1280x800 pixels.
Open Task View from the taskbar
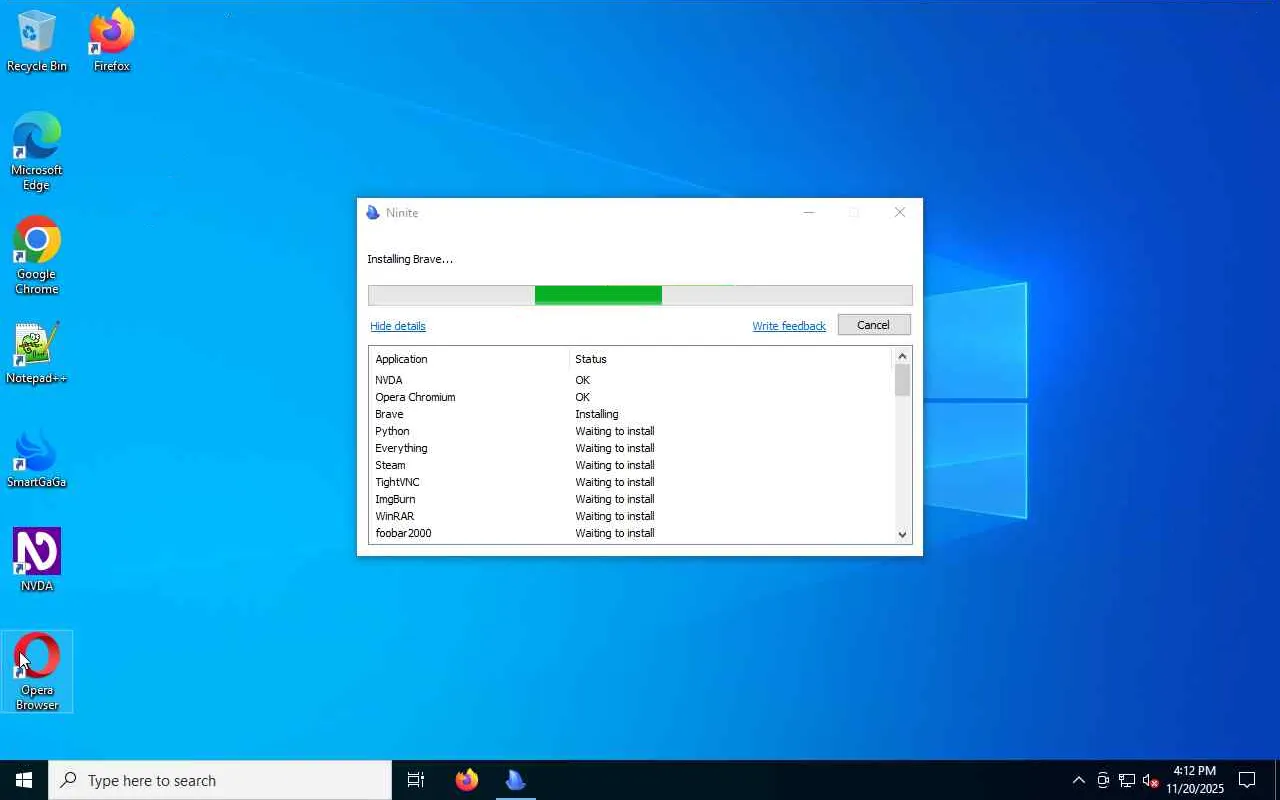[416, 780]
